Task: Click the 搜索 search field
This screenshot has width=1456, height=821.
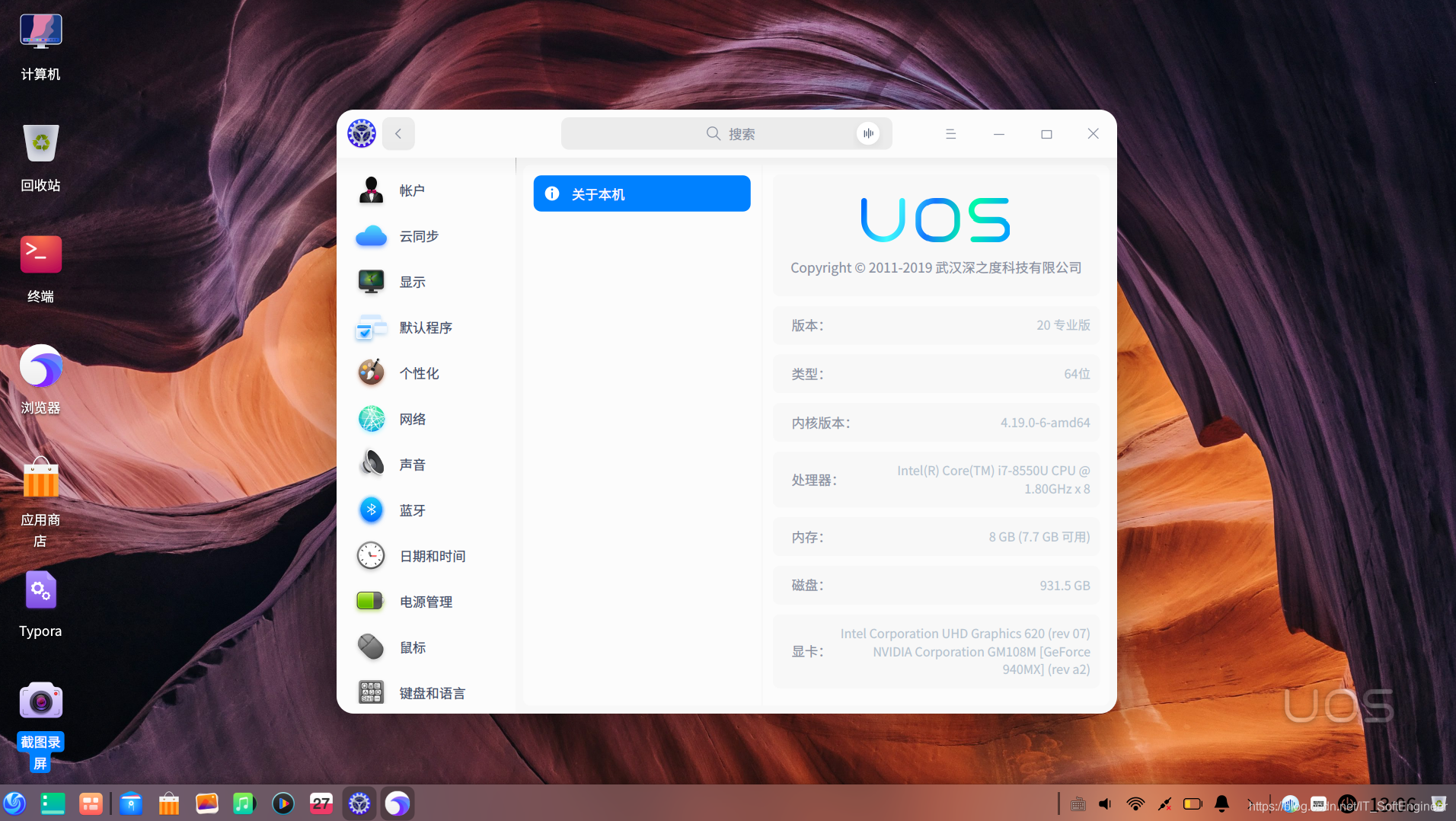Action: (726, 133)
